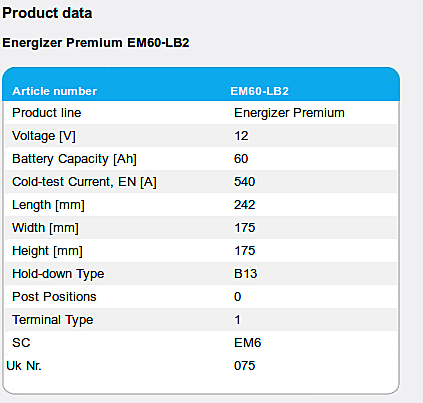Select the Energizer Premium EM60-LB2 title

96,43
